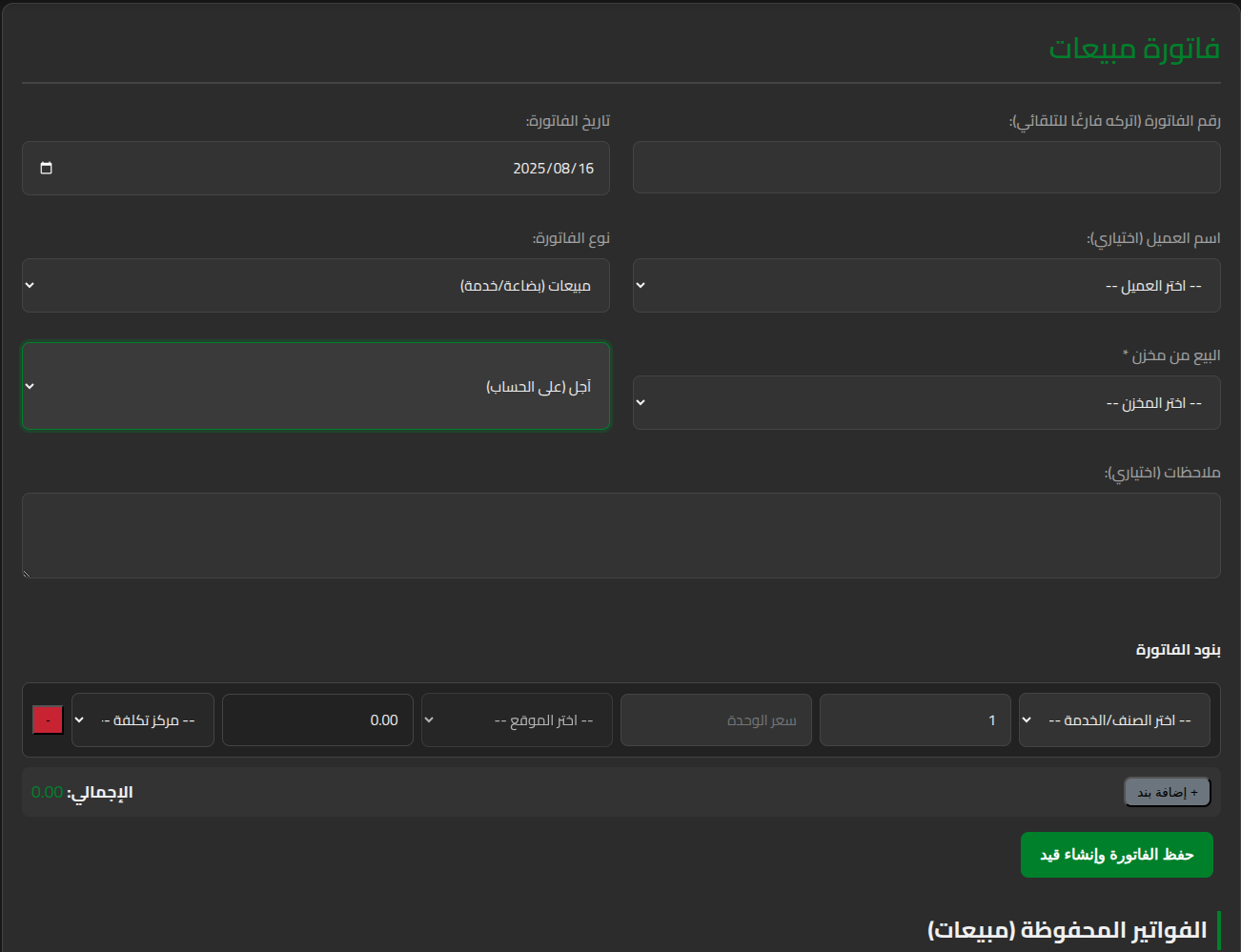The height and width of the screenshot is (952, 1241).
Task: Open the location dropdown in item row
Action: tap(517, 720)
